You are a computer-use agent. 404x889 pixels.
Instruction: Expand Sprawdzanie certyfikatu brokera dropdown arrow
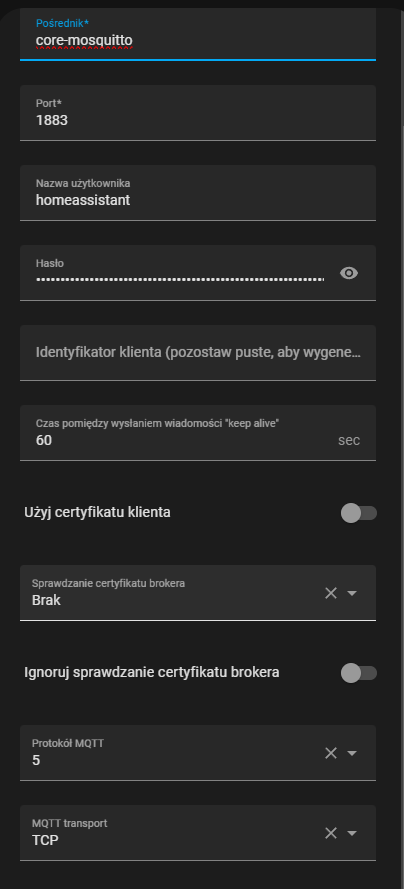point(352,593)
